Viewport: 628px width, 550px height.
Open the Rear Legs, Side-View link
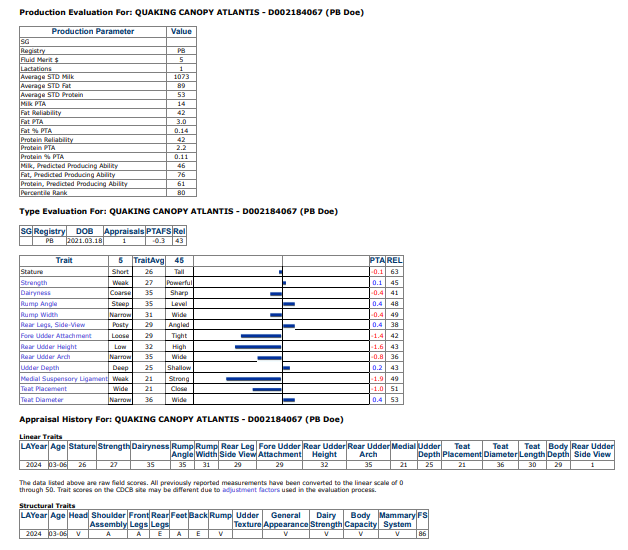click(53, 325)
